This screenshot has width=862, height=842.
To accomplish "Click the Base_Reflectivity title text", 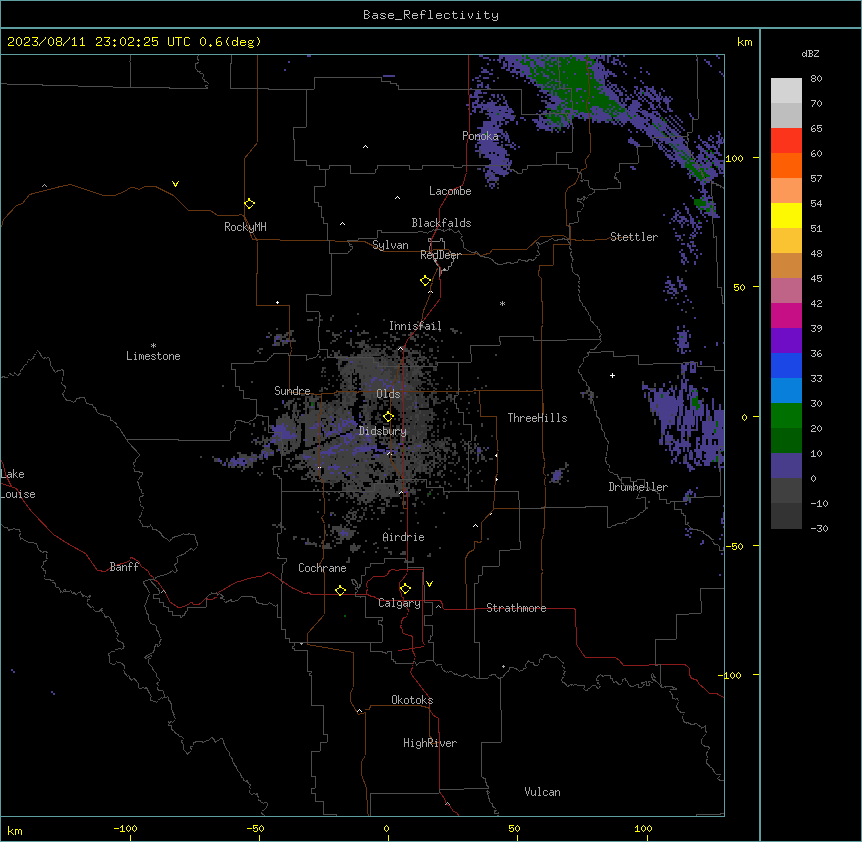I will tap(431, 15).
